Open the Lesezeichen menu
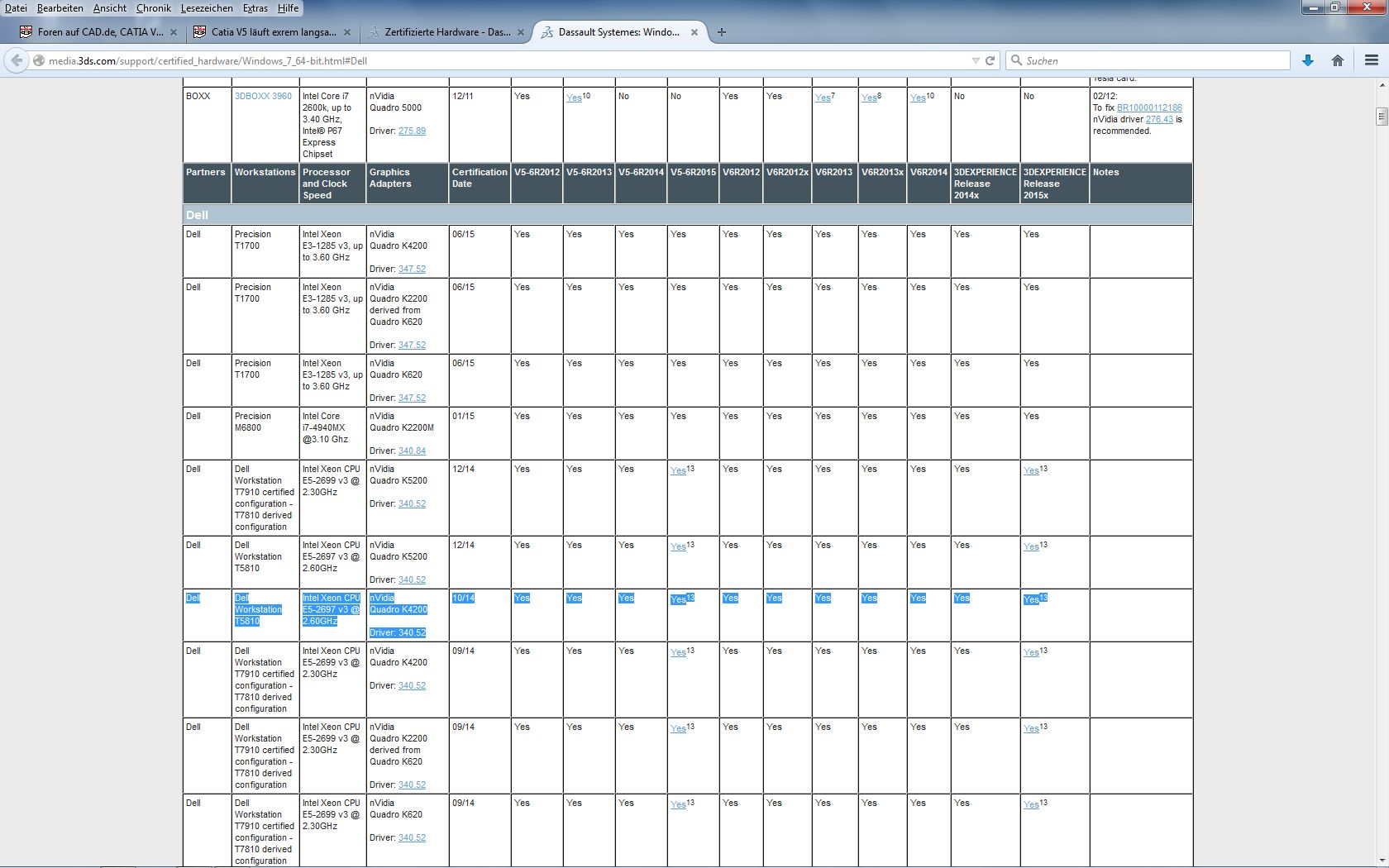 pyautogui.click(x=207, y=8)
